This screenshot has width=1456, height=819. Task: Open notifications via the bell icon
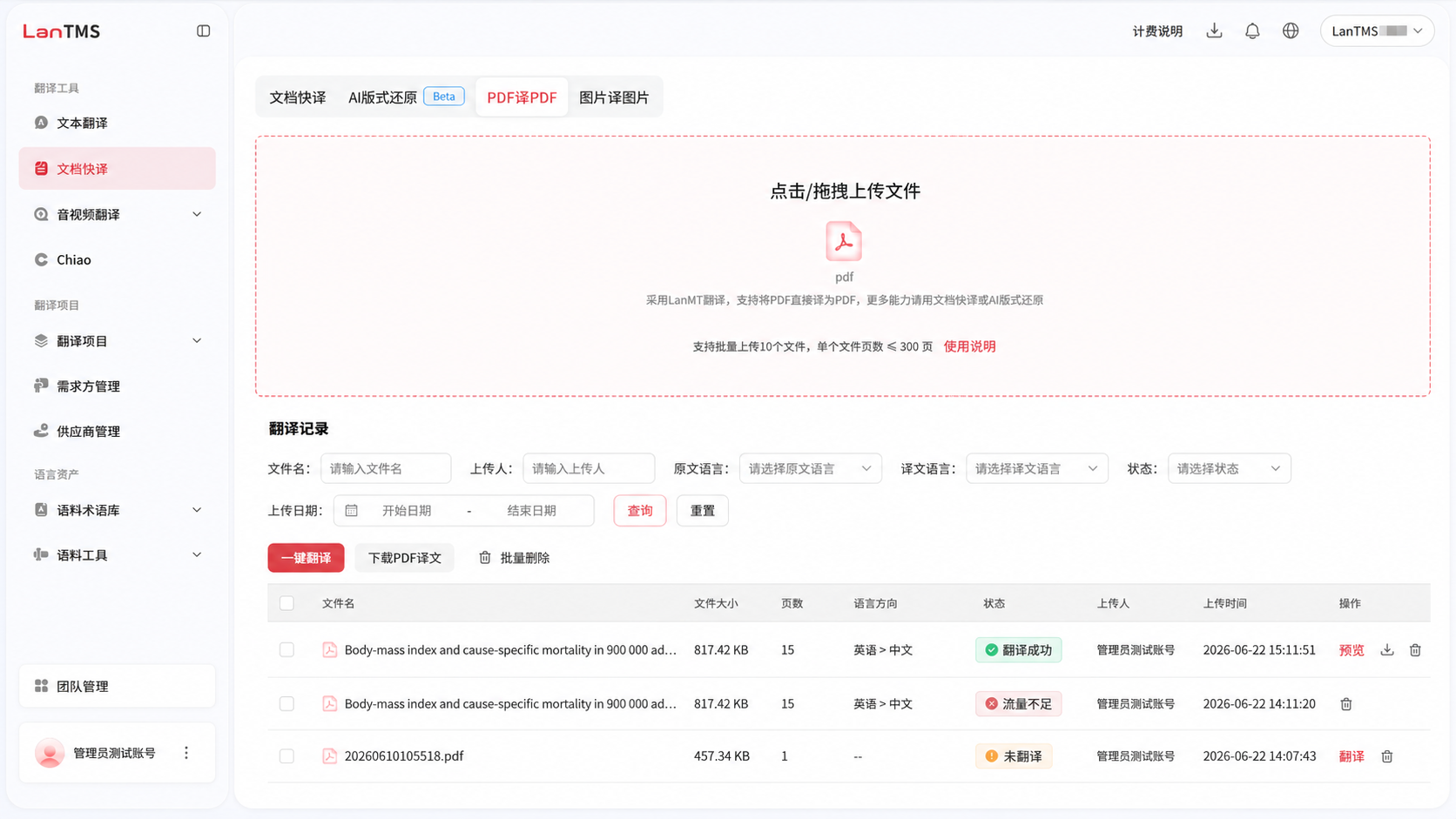[1252, 30]
